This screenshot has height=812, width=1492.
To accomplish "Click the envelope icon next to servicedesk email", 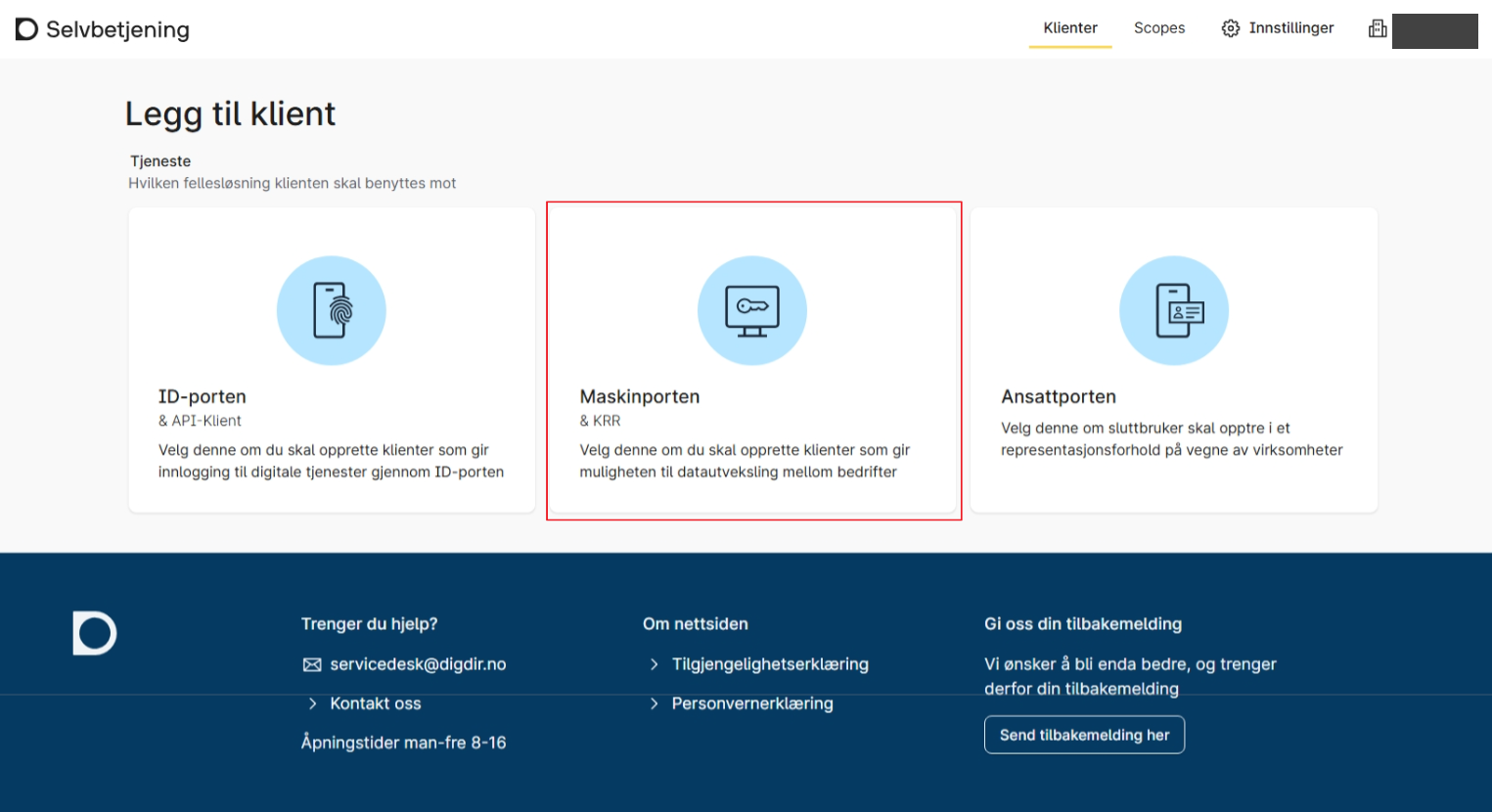I will pos(312,665).
